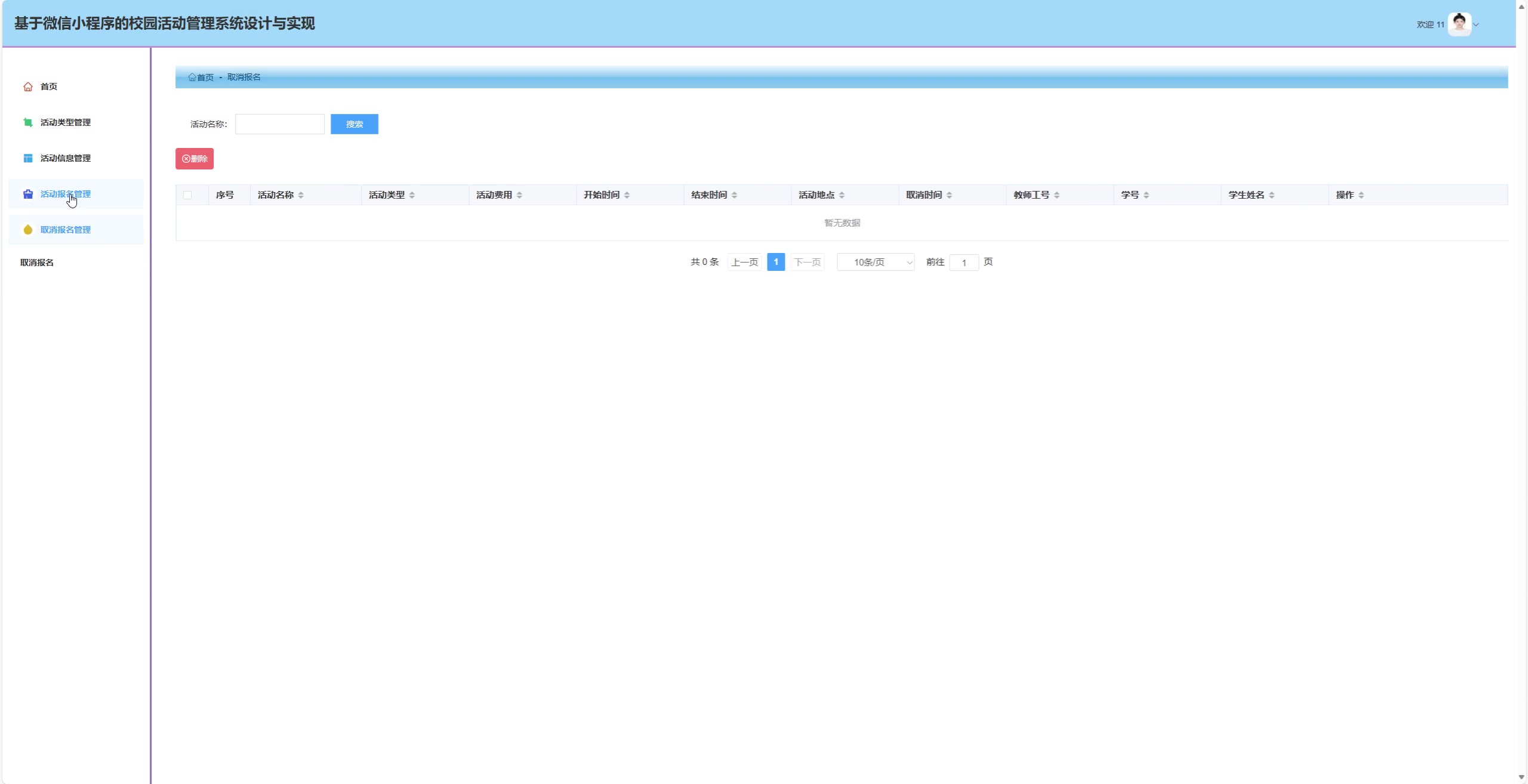Collapse the 取消报名管理 sidebar menu
The image size is (1528, 784).
(66, 230)
